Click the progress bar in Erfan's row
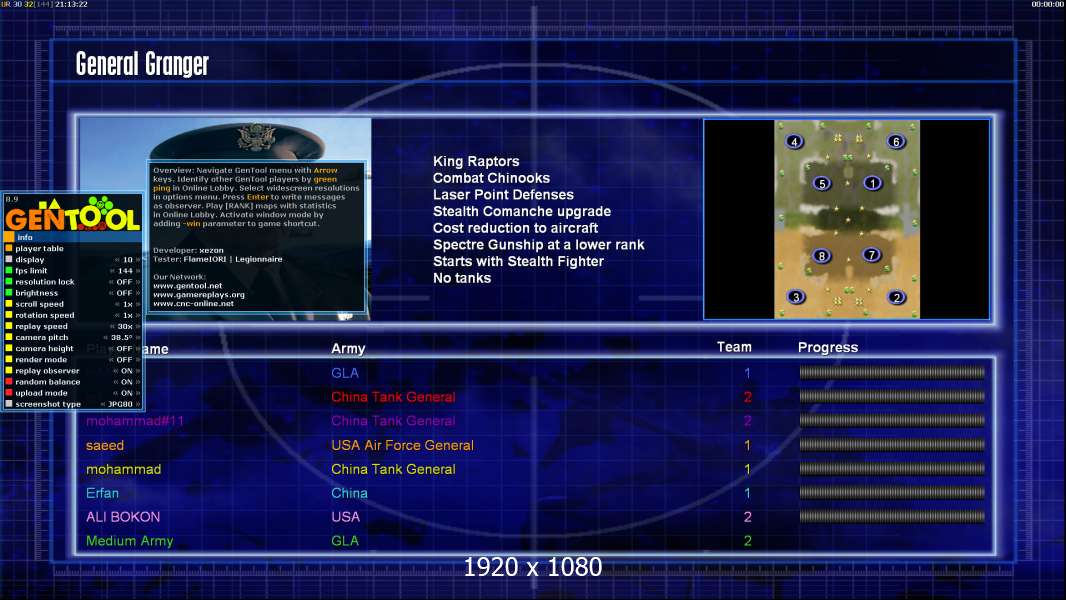1066x600 pixels. [892, 493]
